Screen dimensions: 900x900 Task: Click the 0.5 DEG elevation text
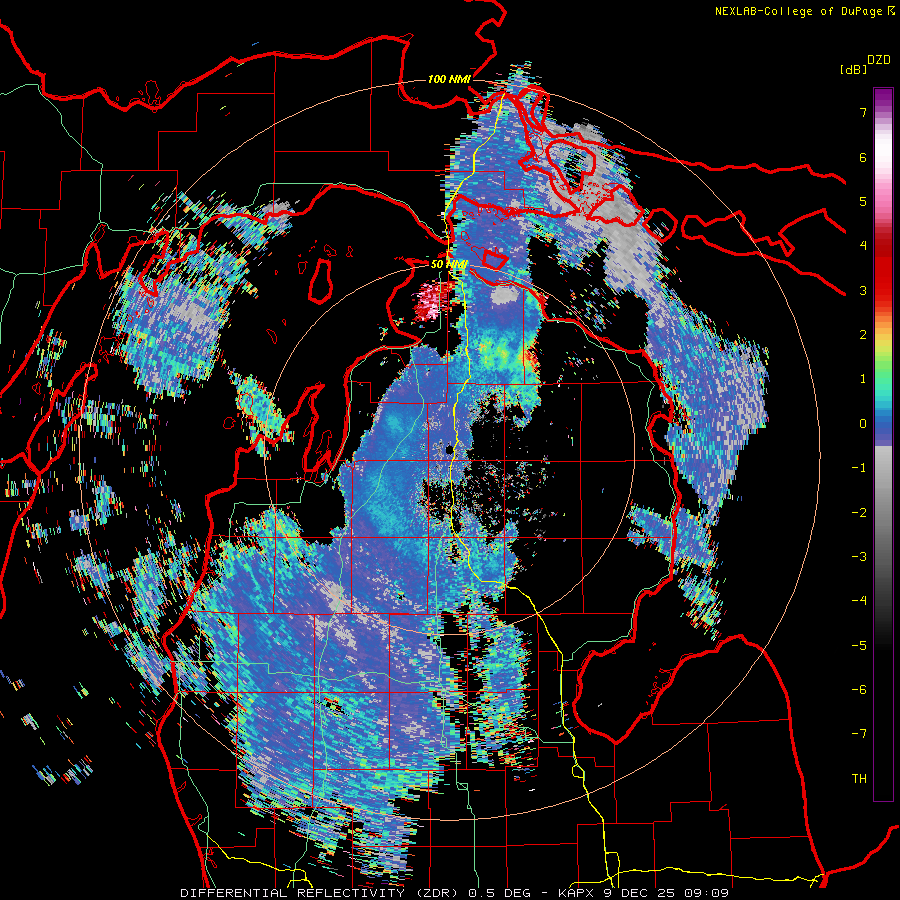[x=498, y=893]
